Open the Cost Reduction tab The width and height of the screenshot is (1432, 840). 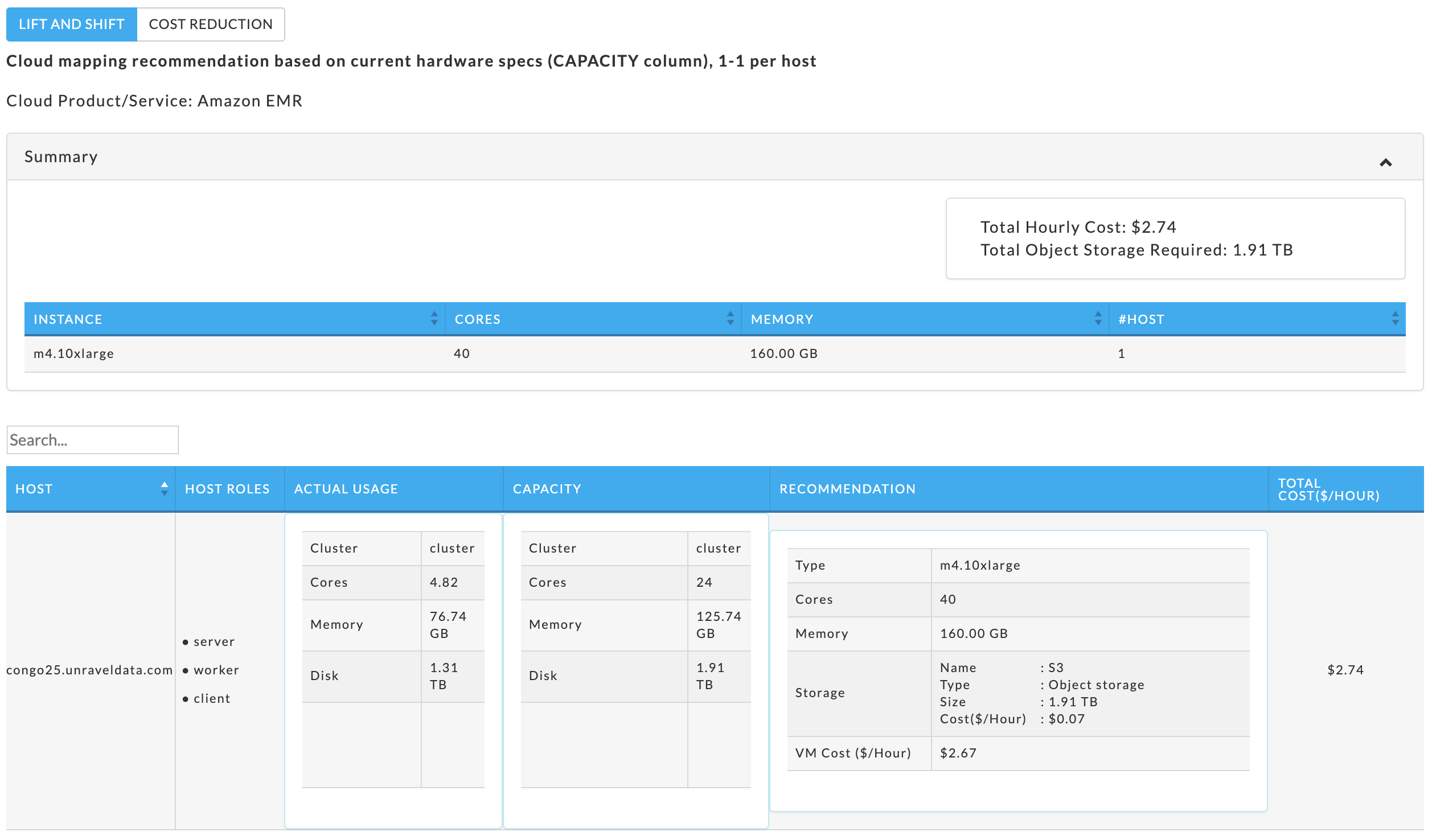click(x=211, y=24)
